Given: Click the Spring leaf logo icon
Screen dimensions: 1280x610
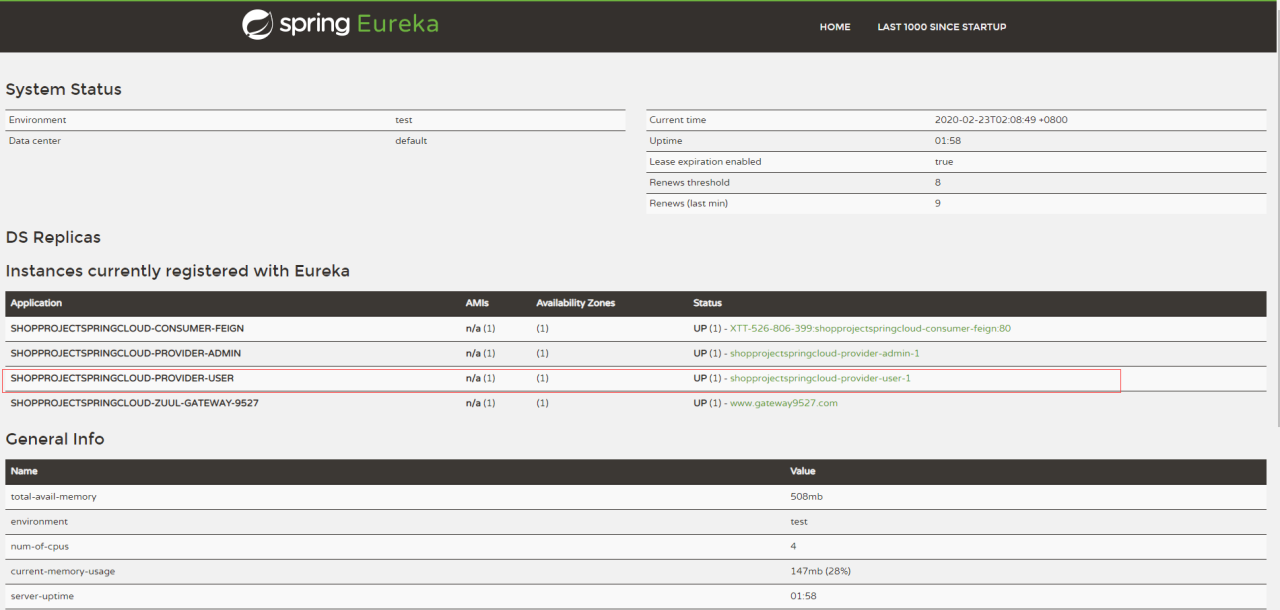Looking at the screenshot, I should point(257,25).
